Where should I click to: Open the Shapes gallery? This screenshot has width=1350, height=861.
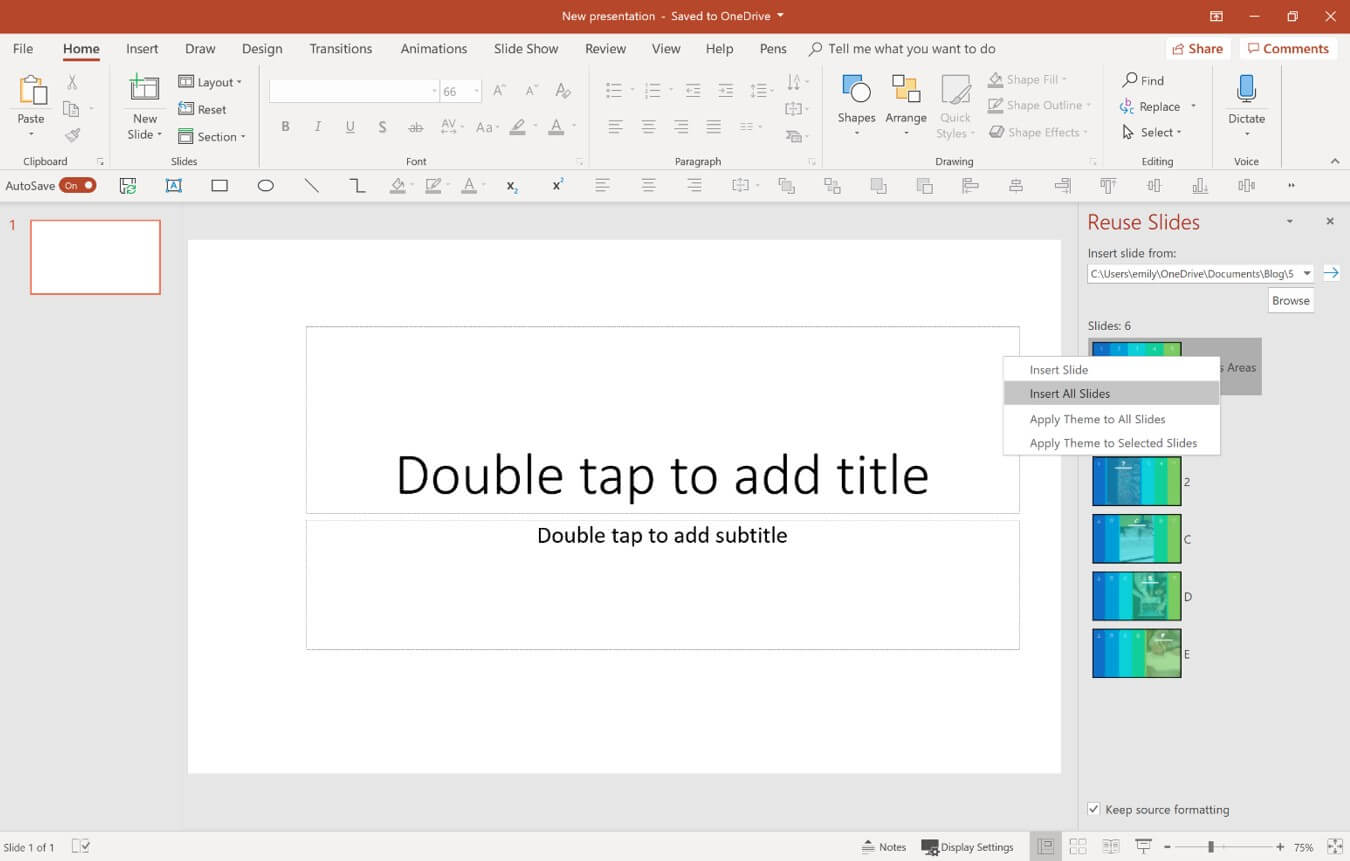click(x=856, y=105)
